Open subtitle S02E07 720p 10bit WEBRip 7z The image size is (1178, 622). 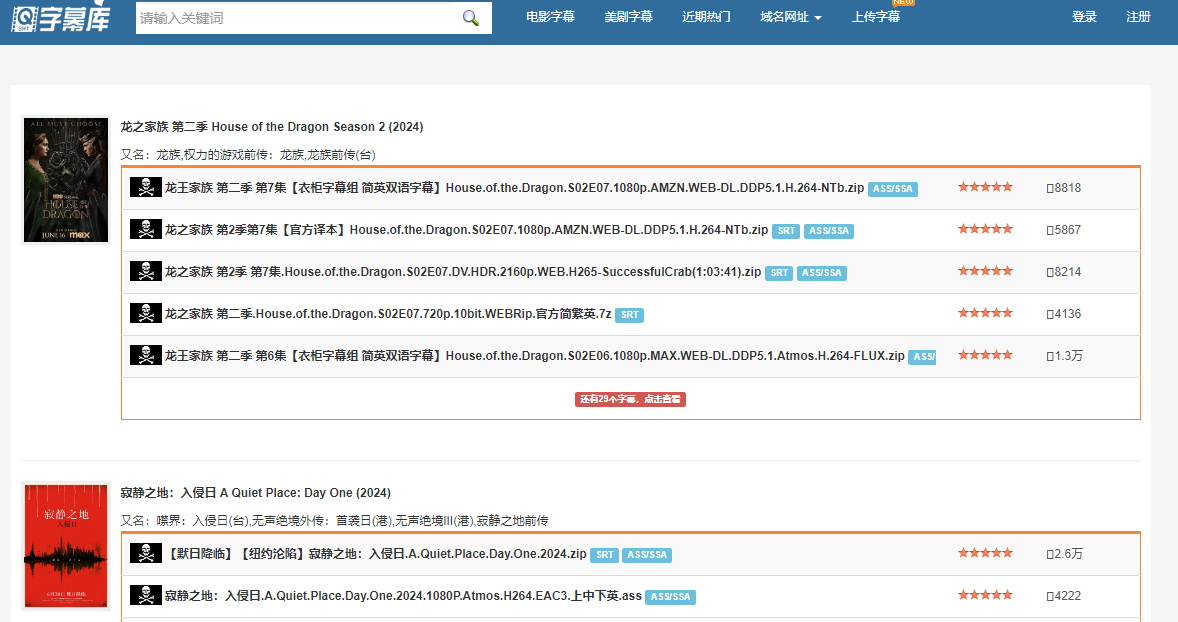pyautogui.click(x=388, y=314)
